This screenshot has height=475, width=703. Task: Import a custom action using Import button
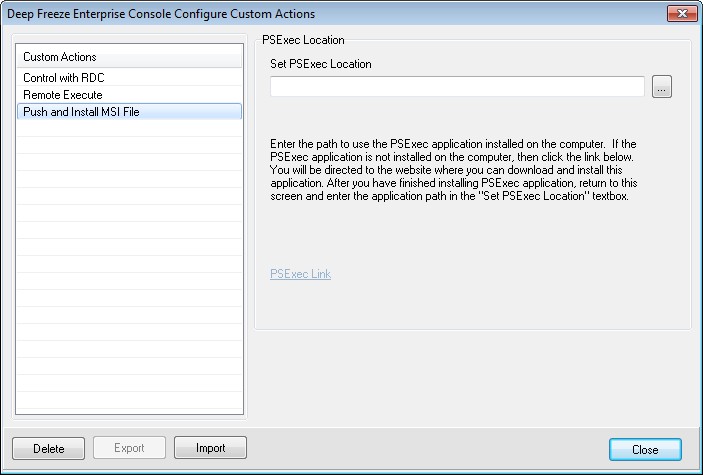click(x=210, y=448)
